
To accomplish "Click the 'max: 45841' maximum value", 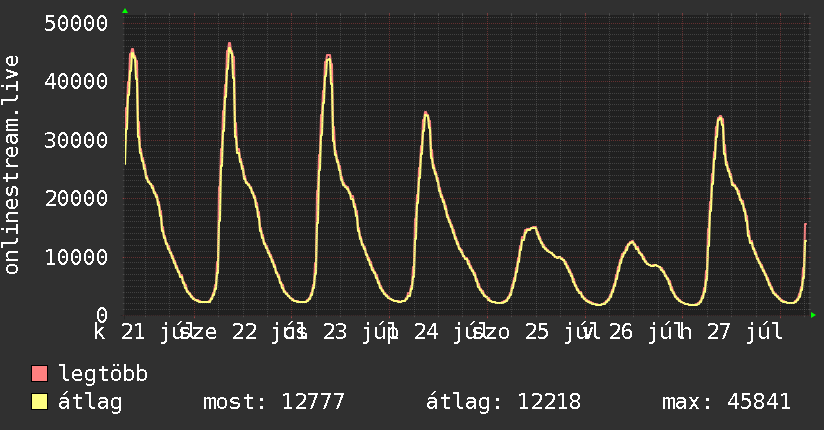I will click(726, 402).
